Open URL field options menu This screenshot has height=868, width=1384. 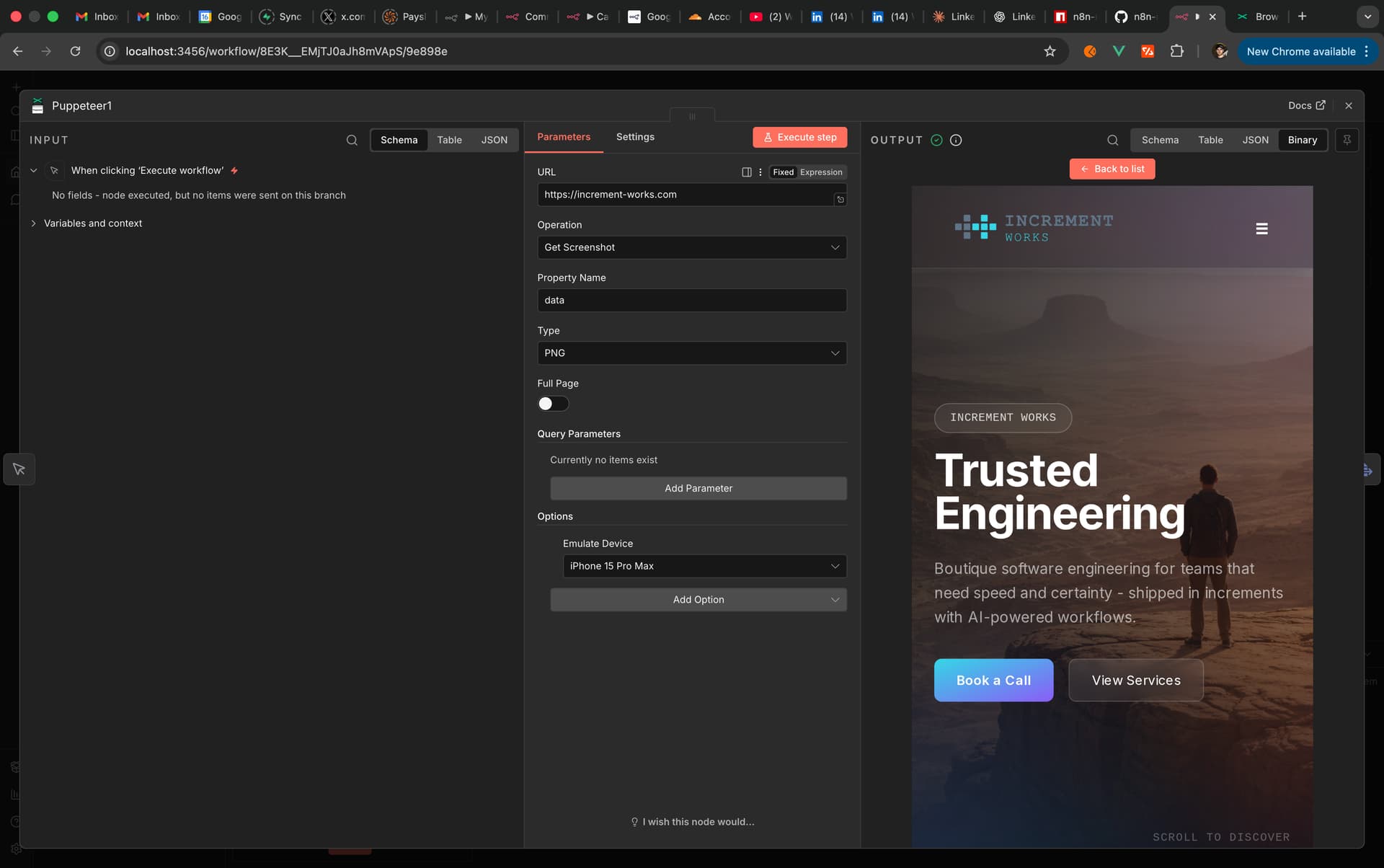pos(760,172)
